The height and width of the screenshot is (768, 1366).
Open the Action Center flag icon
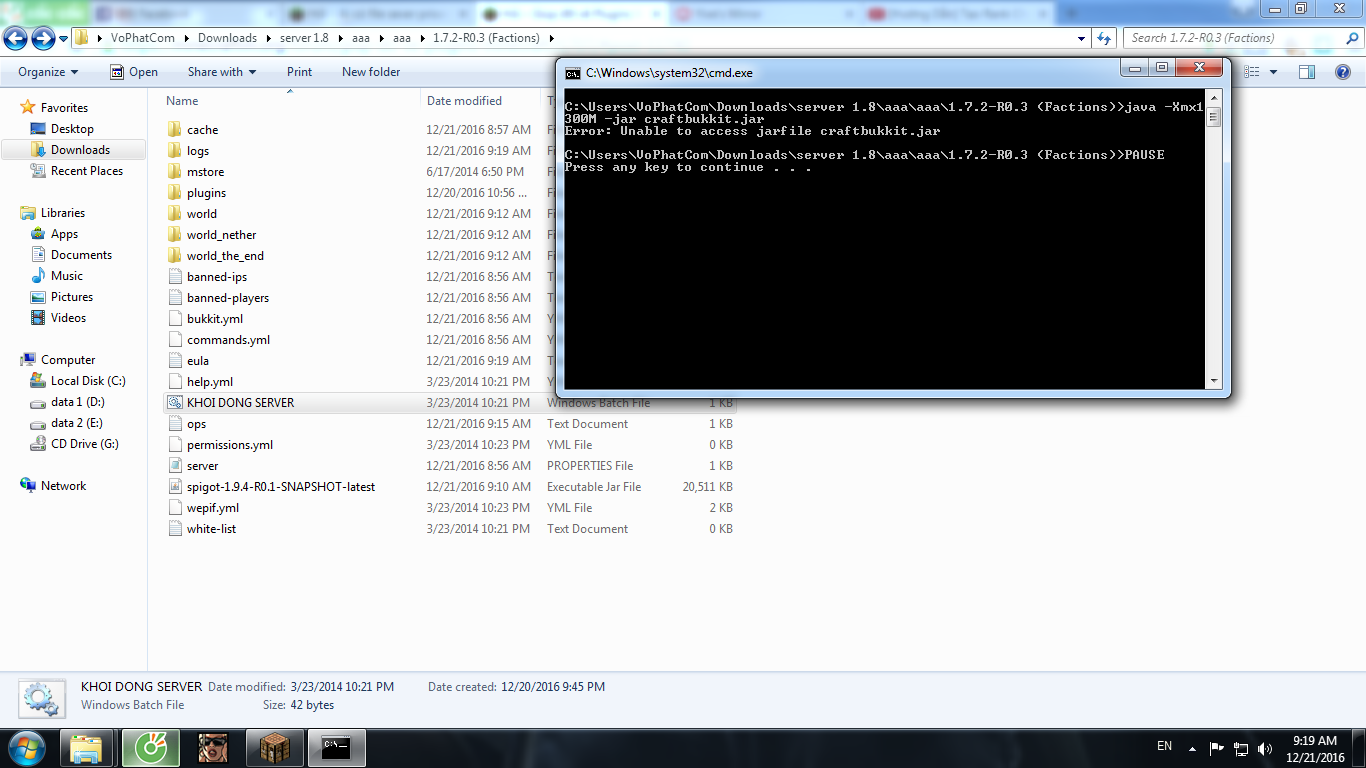[1217, 747]
